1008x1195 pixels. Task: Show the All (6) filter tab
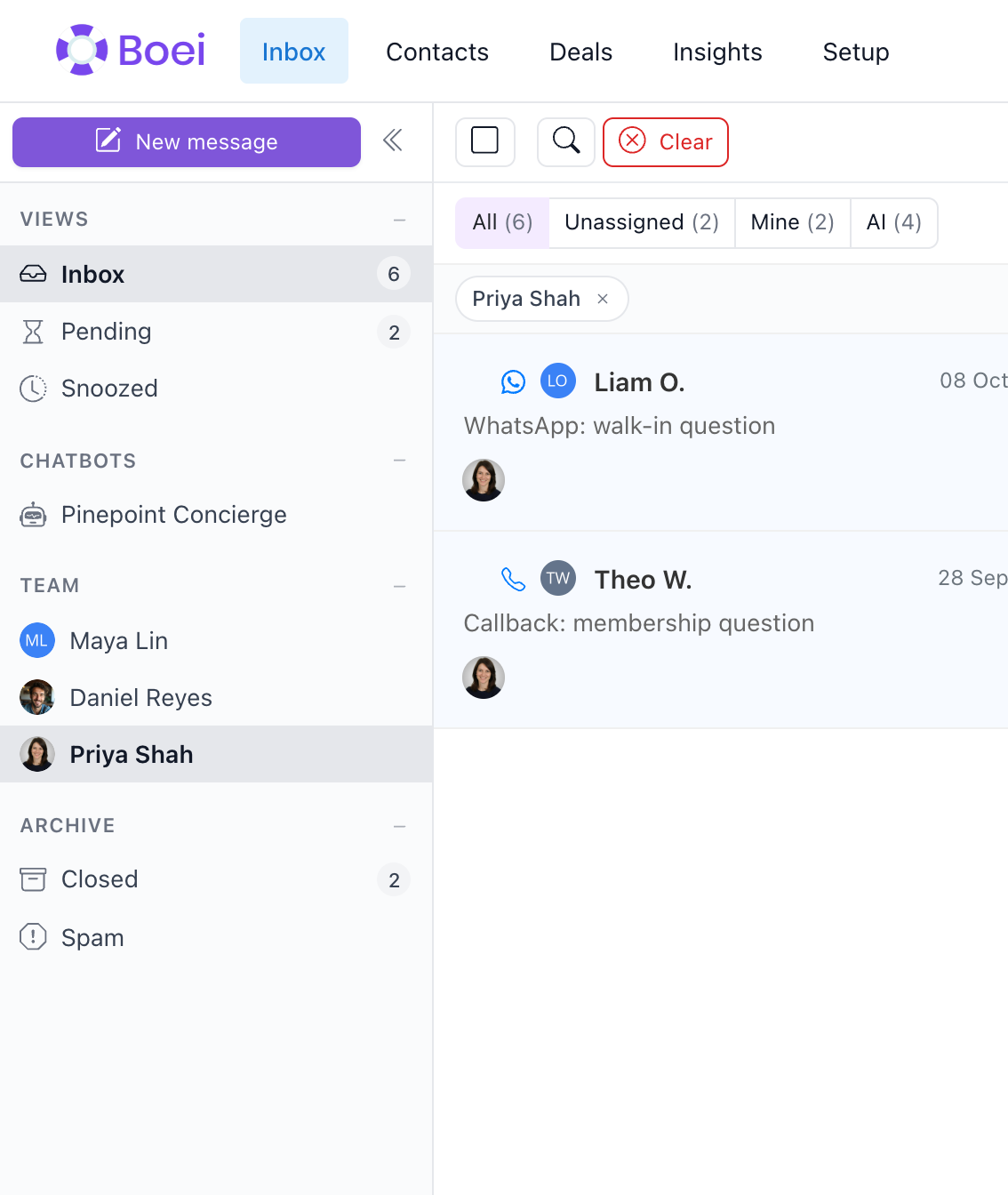click(x=502, y=222)
